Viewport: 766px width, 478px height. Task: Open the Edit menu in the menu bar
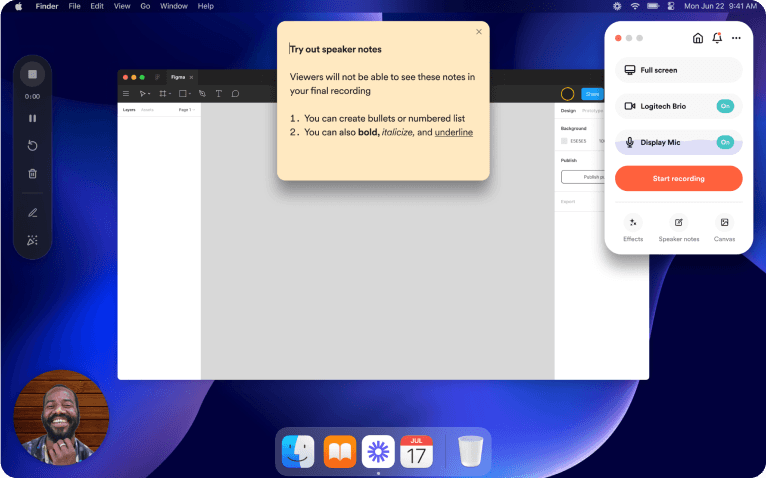[x=97, y=6]
